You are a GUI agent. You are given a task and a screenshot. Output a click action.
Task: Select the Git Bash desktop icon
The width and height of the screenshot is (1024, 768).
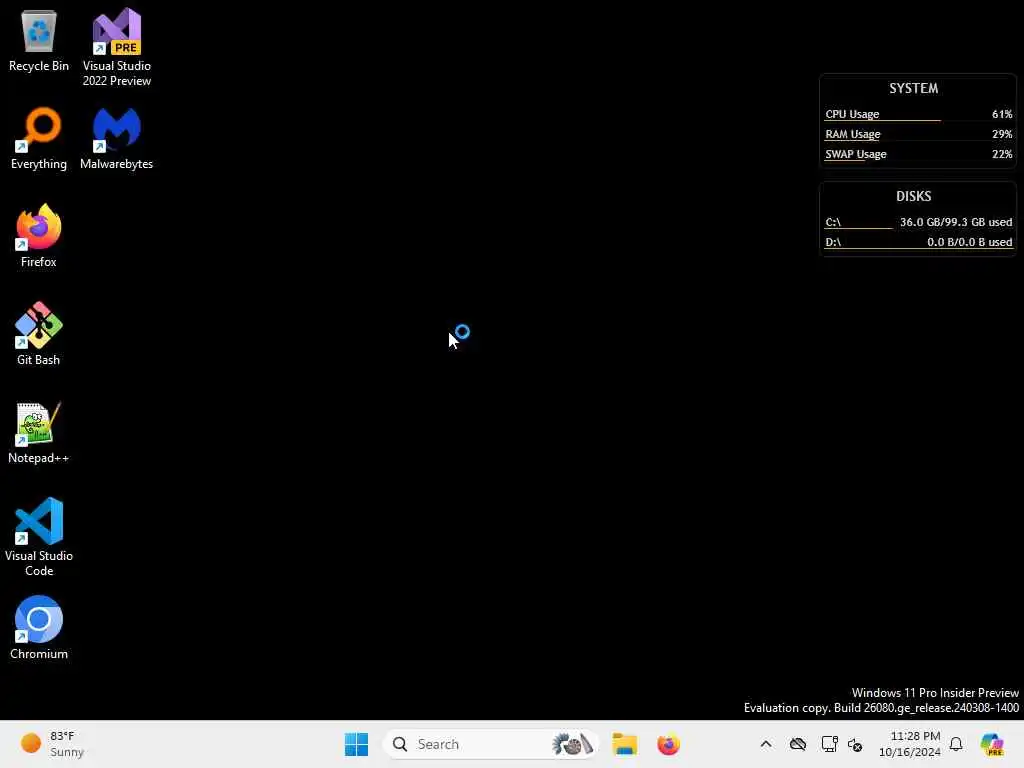pos(39,334)
